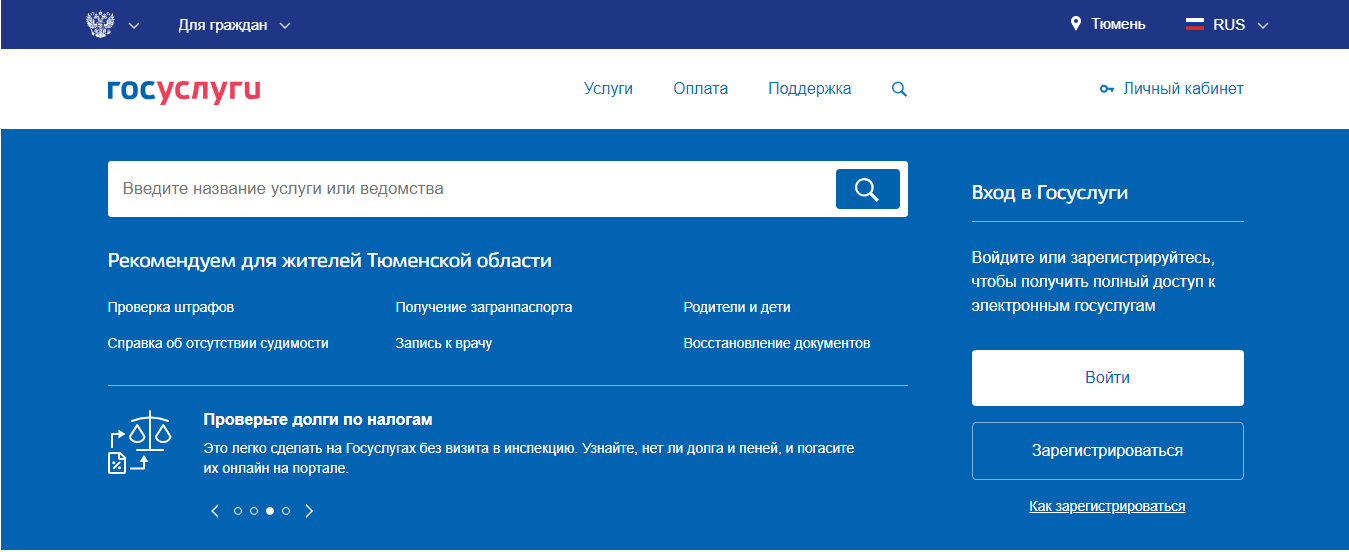Expand the dropdown beside the emblem
Viewport: 1349px width, 552px height.
(x=134, y=25)
